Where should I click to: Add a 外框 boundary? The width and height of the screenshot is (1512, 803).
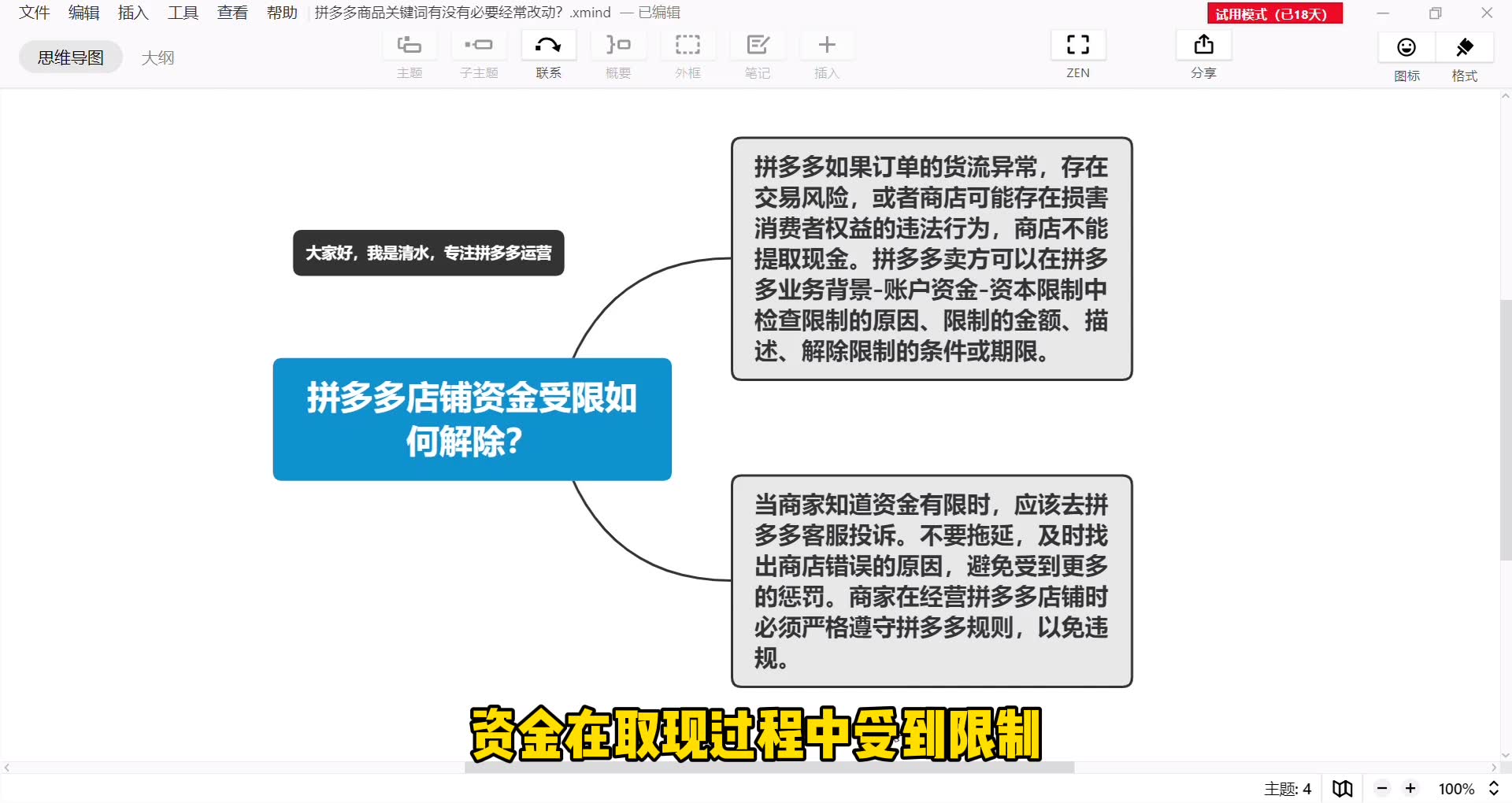coord(687,46)
